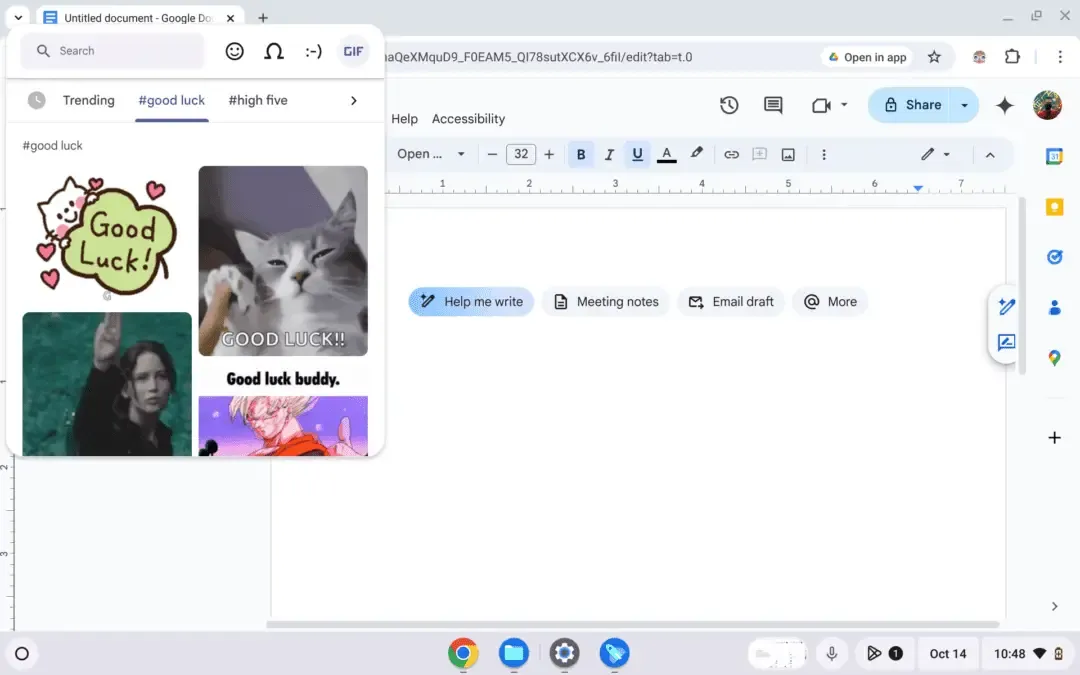Image resolution: width=1080 pixels, height=675 pixels.
Task: Open the Accessibility menu
Action: (468, 118)
